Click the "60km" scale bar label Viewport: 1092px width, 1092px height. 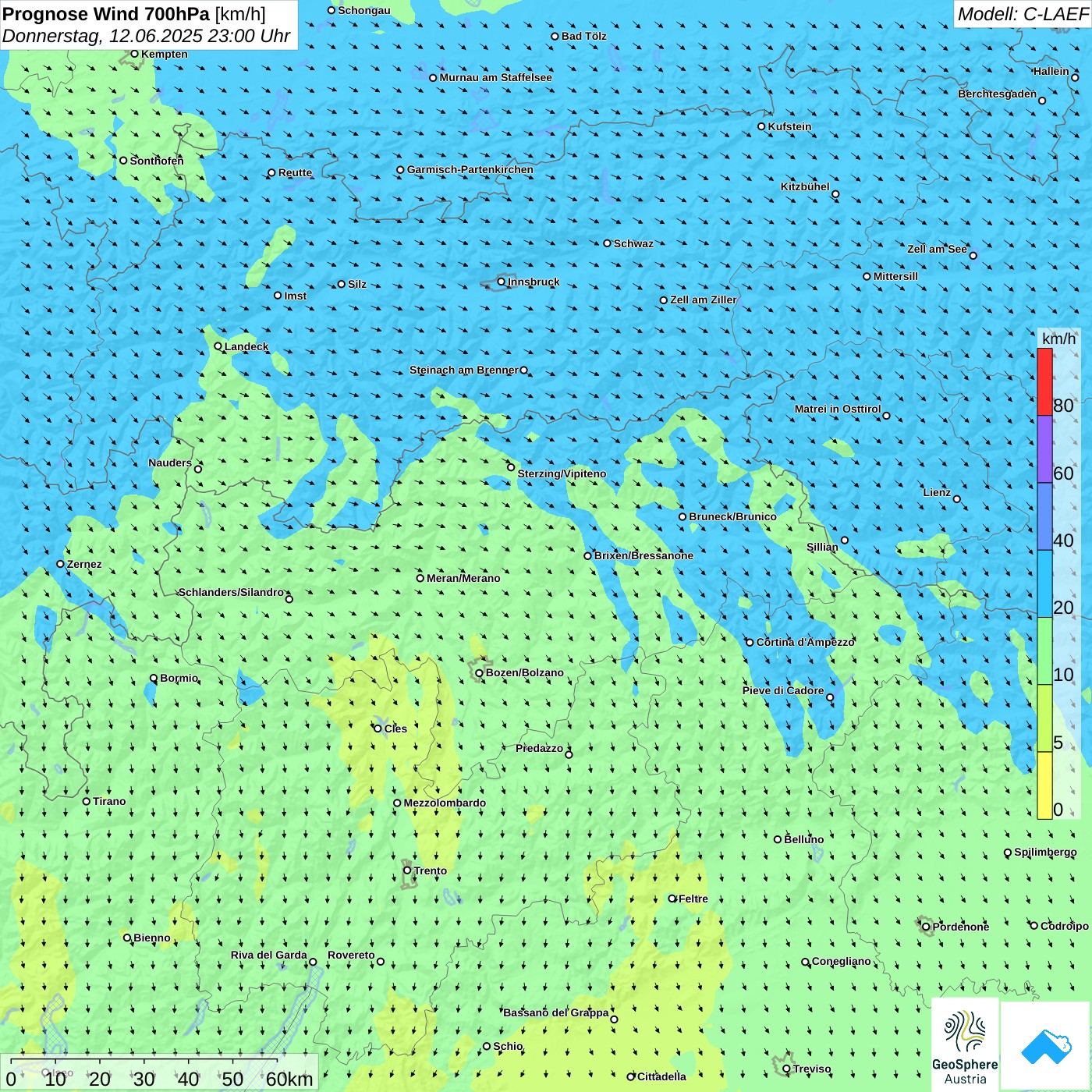click(x=289, y=1079)
